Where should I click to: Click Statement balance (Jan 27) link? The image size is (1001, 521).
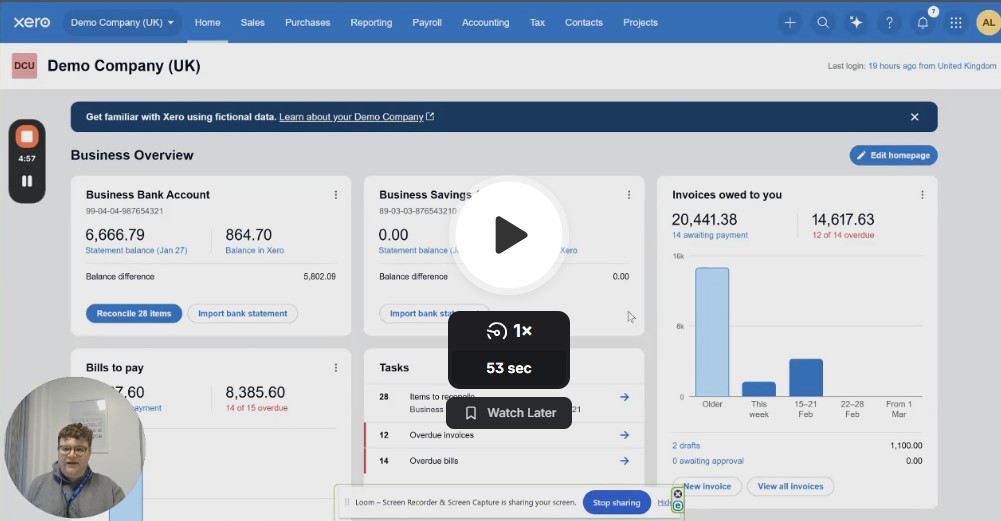coord(137,250)
